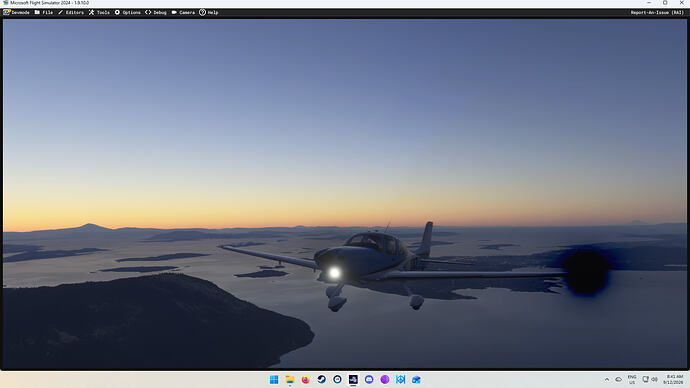The width and height of the screenshot is (690, 388).
Task: Open the Editors menu
Action: (71, 12)
